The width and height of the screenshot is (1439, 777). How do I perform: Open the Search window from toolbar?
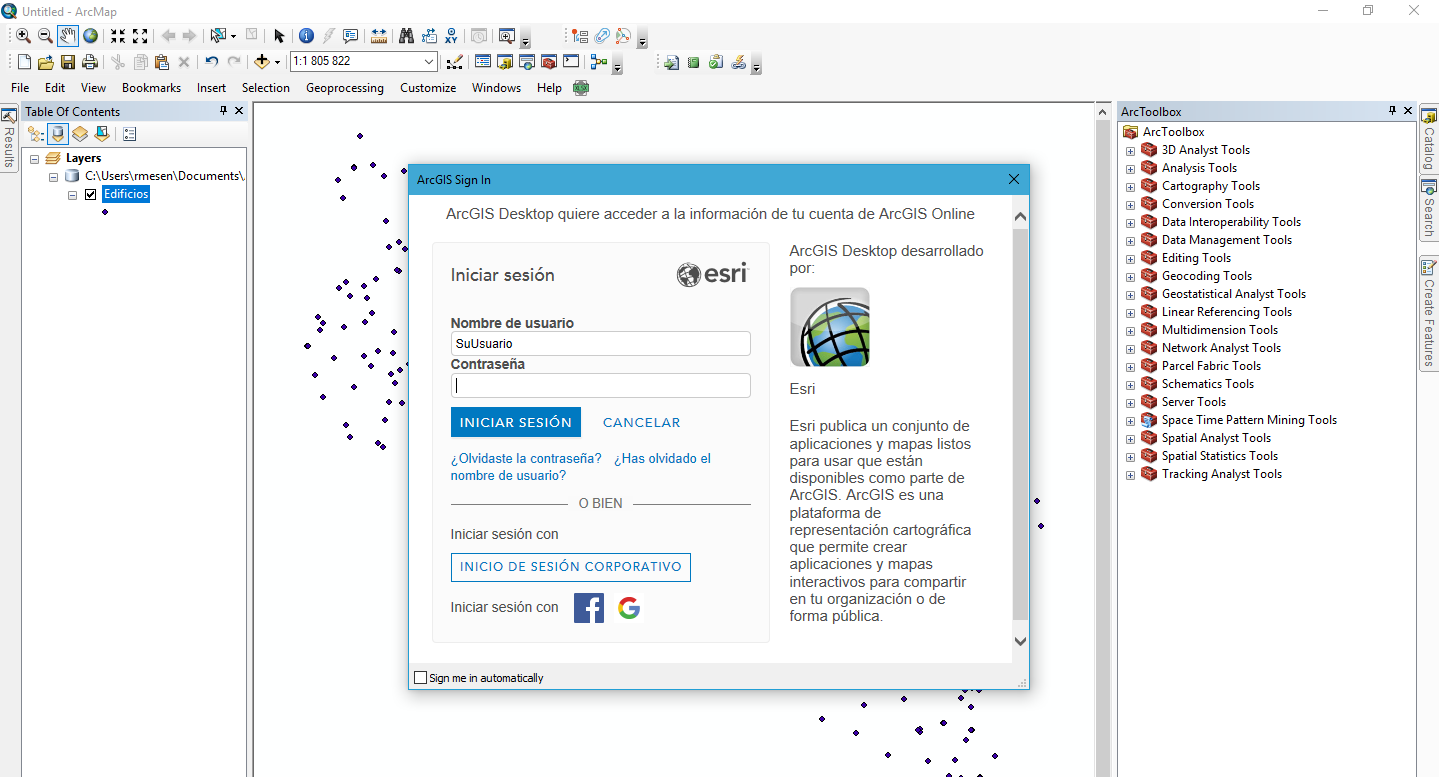point(526,62)
